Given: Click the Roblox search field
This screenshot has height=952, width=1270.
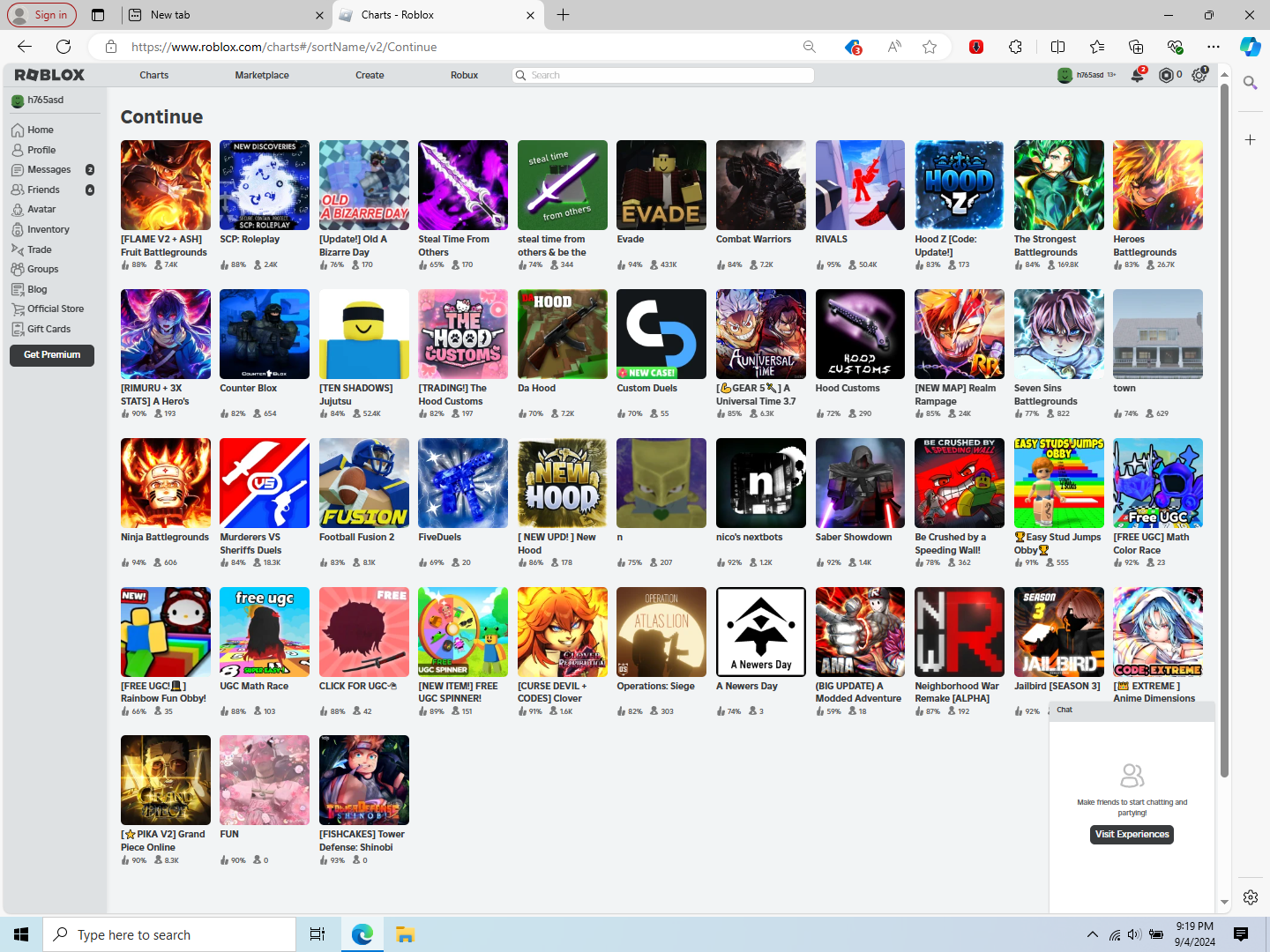Looking at the screenshot, I should pos(663,75).
